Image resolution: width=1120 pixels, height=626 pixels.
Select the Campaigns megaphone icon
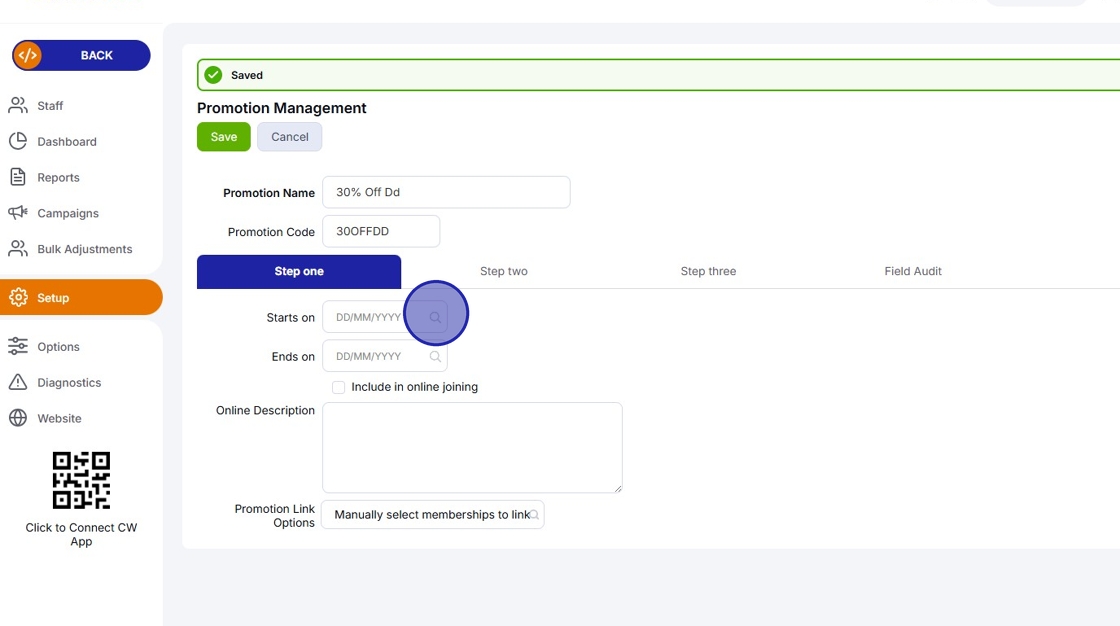coord(18,213)
